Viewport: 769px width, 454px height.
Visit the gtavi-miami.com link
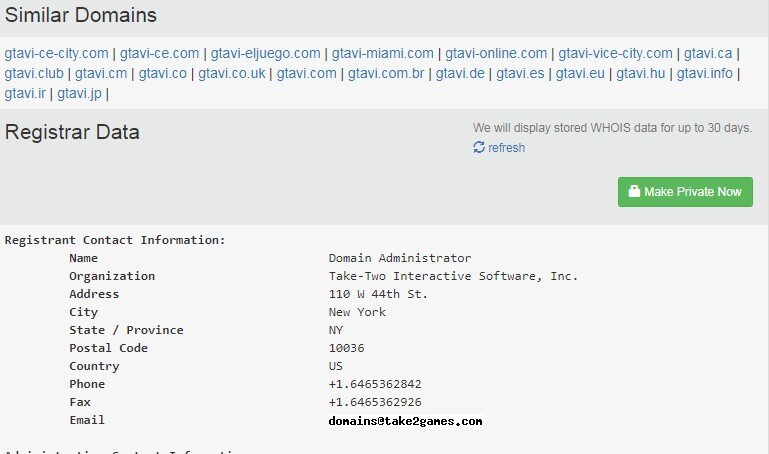(x=383, y=53)
